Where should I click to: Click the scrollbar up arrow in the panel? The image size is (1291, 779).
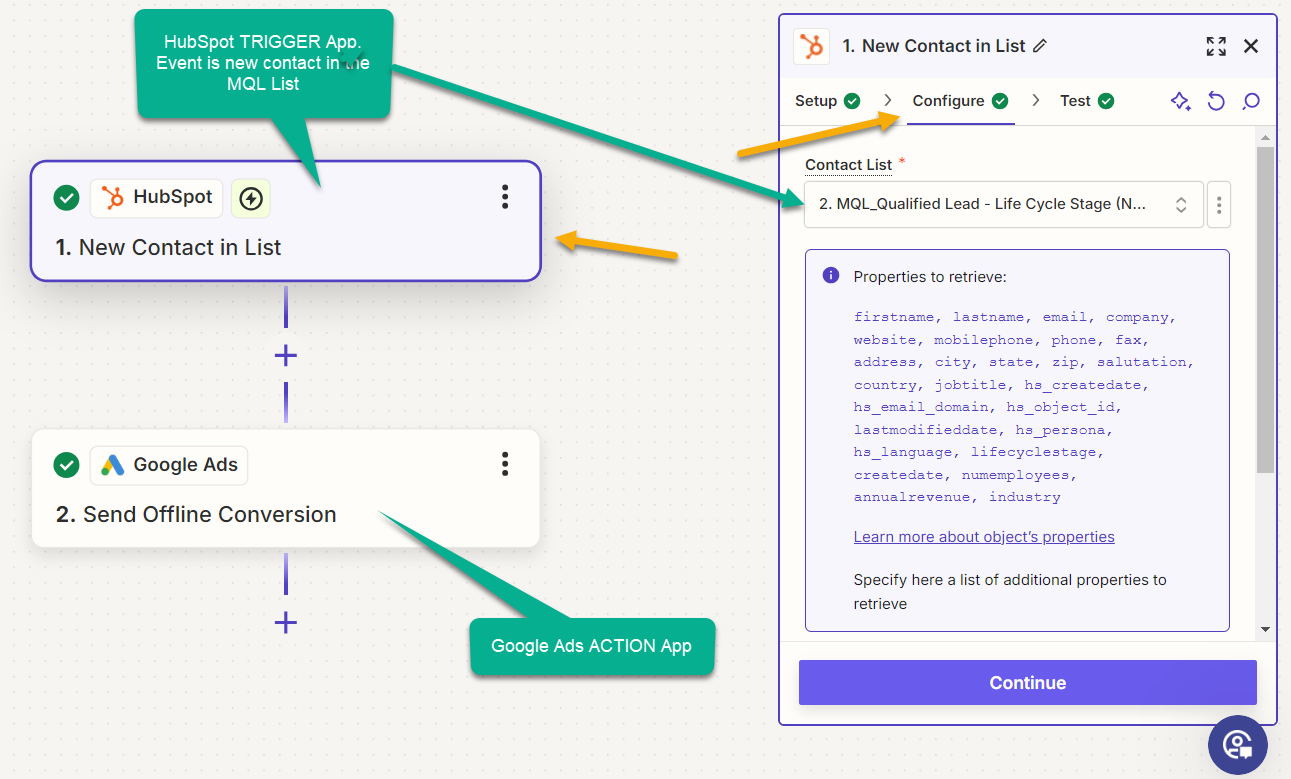pos(1265,136)
